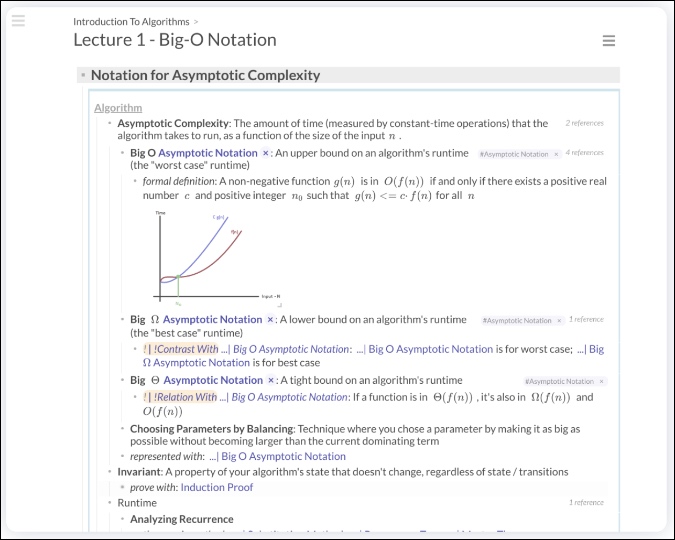The height and width of the screenshot is (540, 675).
Task: Click the Lecture 1 - Big-O Notation title
Action: [175, 40]
